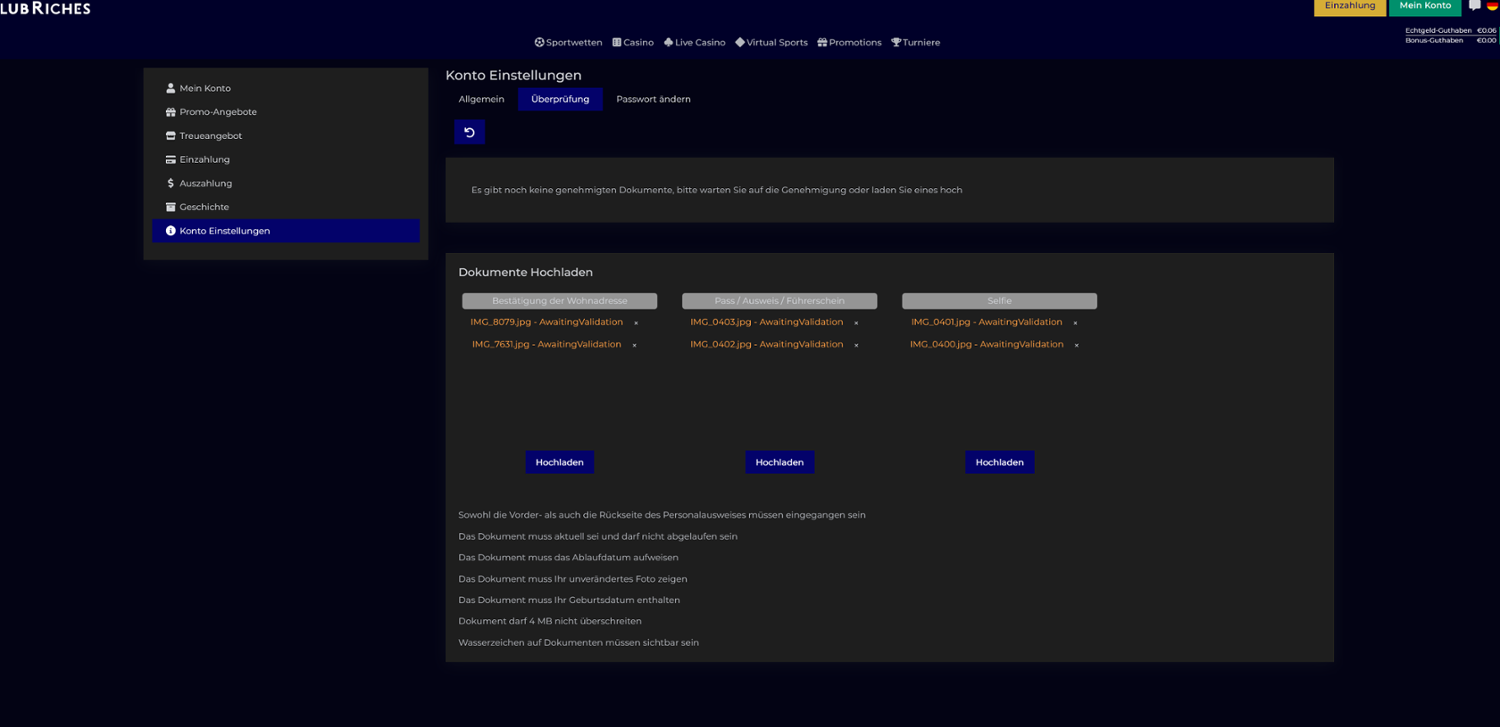Click the green Mein Konto button
This screenshot has height=727, width=1500.
tap(1424, 7)
